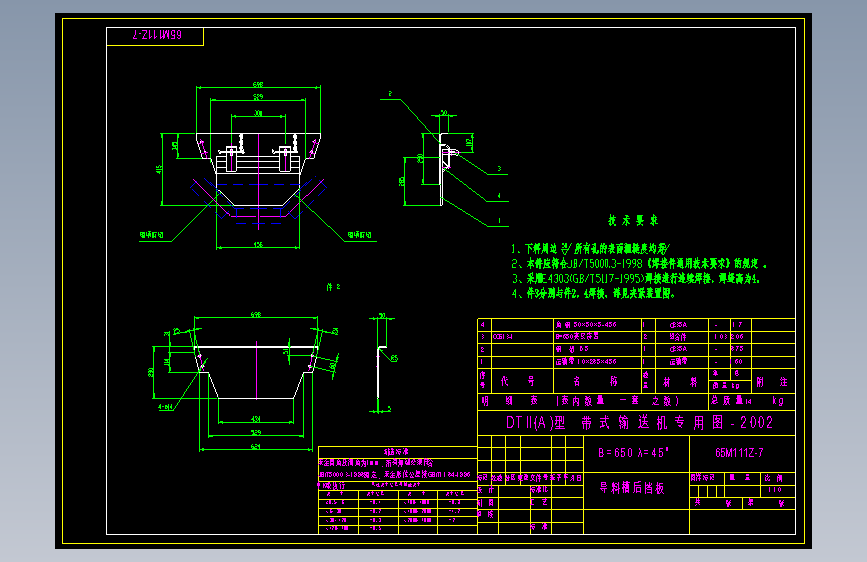Click the "代号" column header
This screenshot has height=562, width=867.
click(x=518, y=381)
